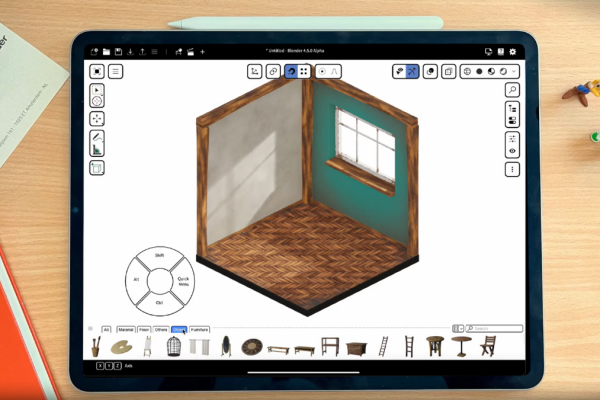Select the solid shading mode circle
This screenshot has width=600, height=400.
[x=479, y=71]
